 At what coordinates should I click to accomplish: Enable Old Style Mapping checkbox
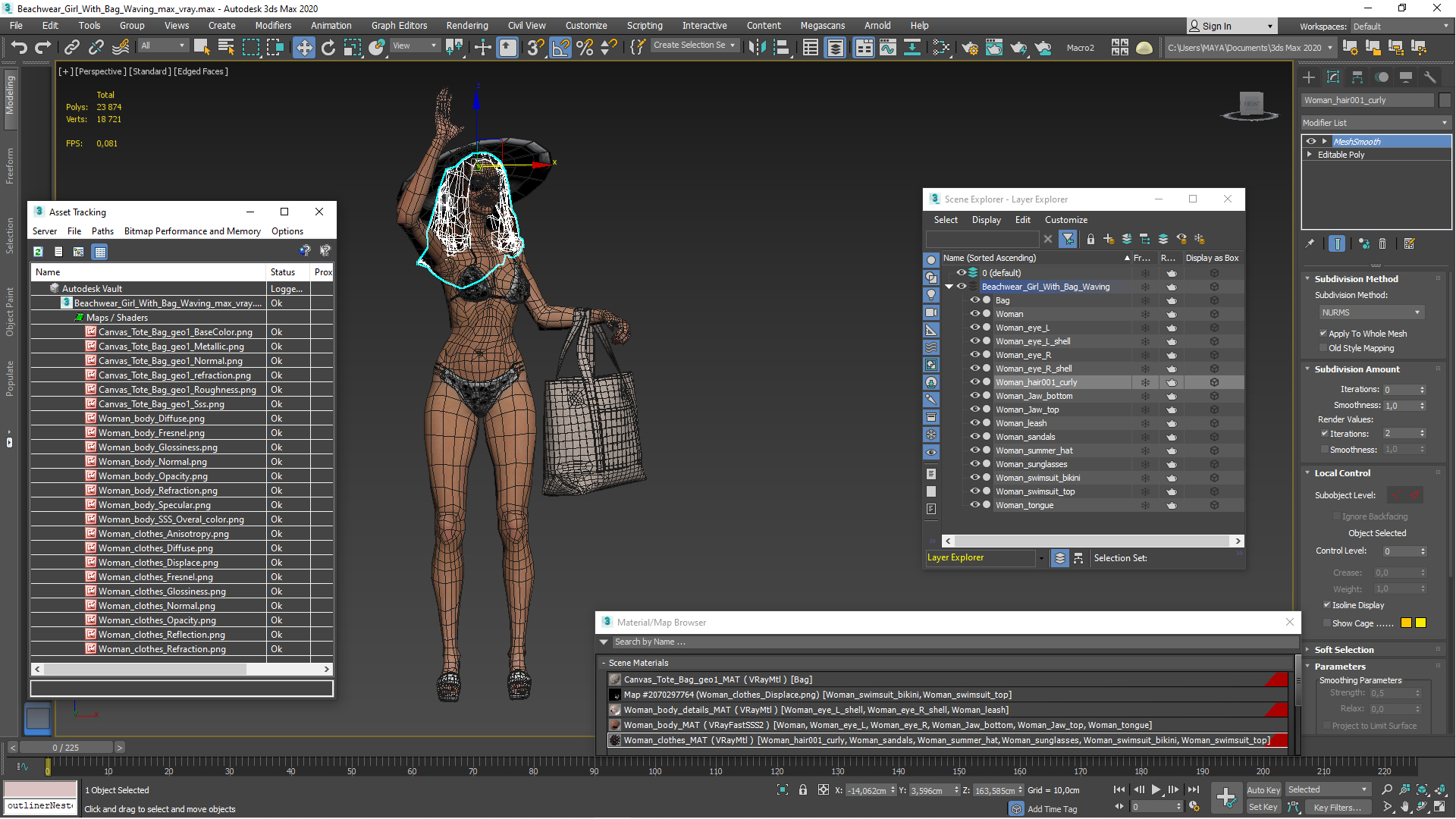(1323, 348)
